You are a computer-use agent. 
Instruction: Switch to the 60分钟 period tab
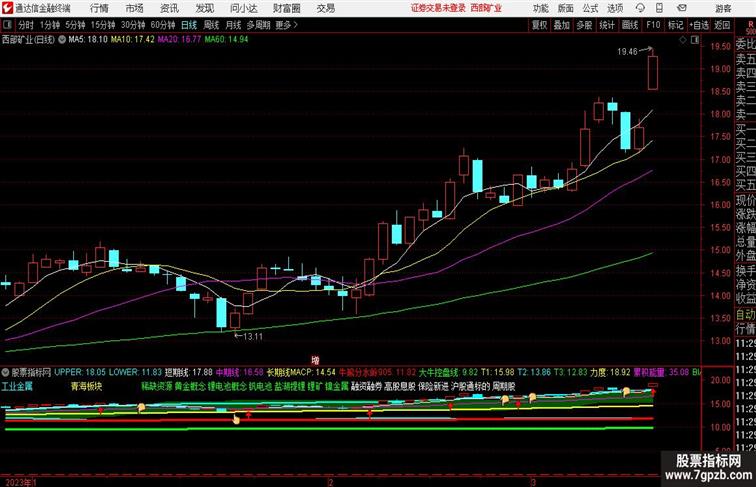[162, 25]
